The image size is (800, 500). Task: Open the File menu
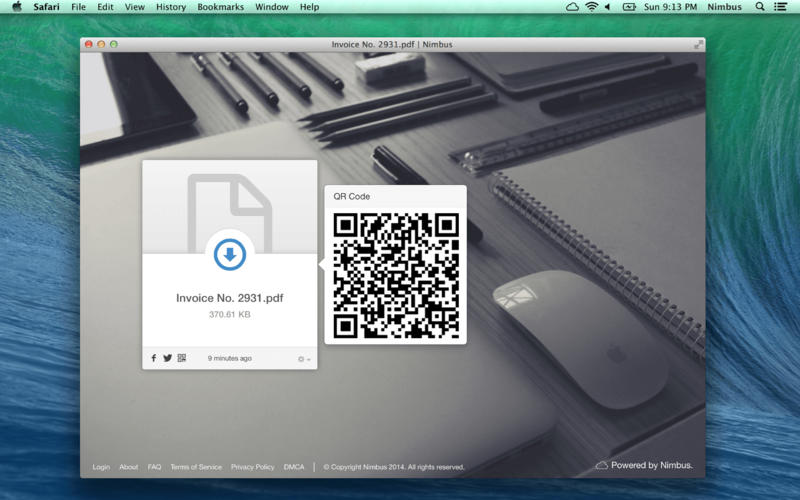[x=79, y=7]
